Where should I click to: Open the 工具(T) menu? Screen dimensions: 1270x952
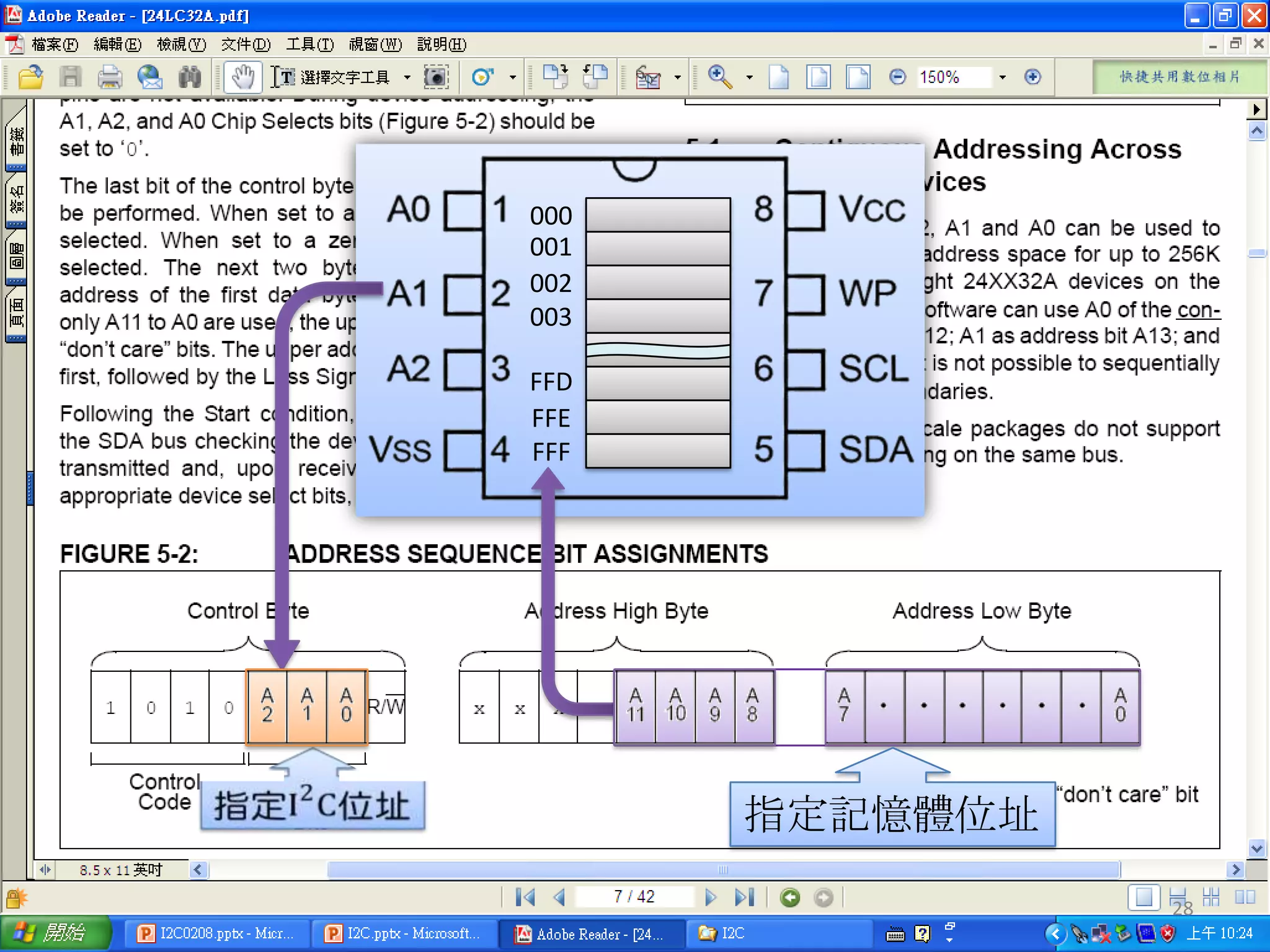click(x=309, y=45)
